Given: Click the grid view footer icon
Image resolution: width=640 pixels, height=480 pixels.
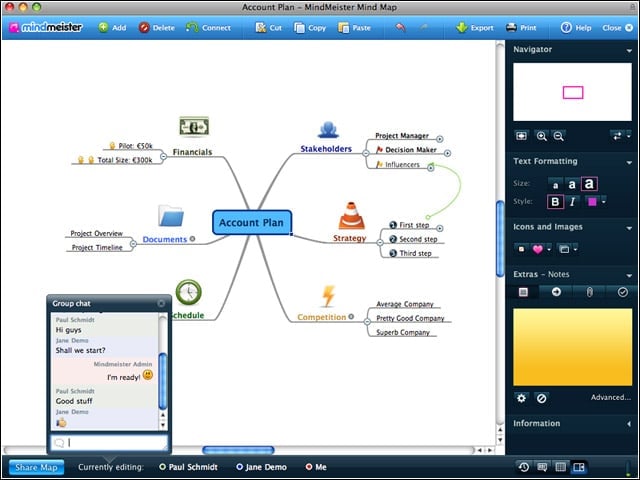Looking at the screenshot, I should tap(560, 467).
